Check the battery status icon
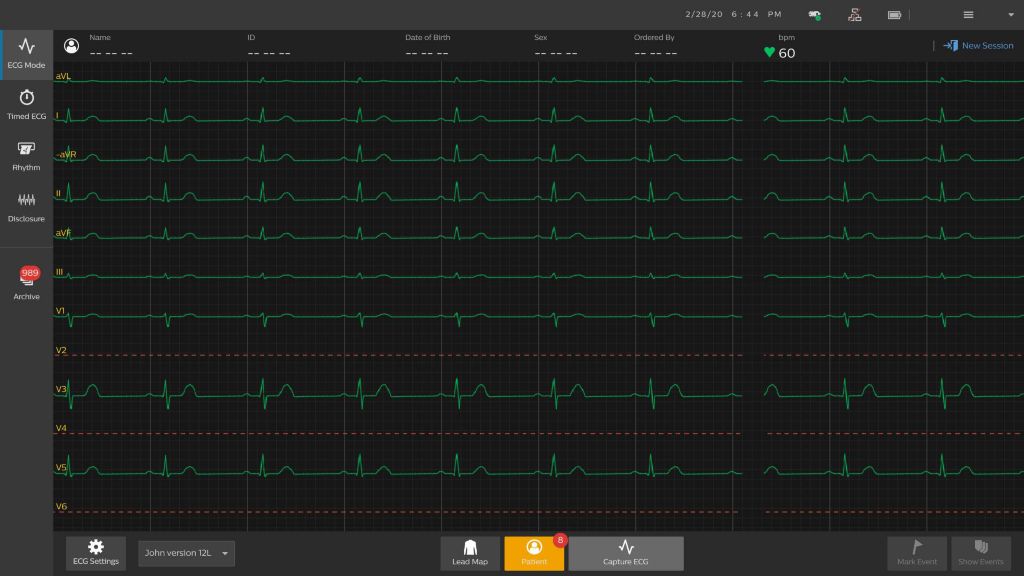 coord(894,14)
